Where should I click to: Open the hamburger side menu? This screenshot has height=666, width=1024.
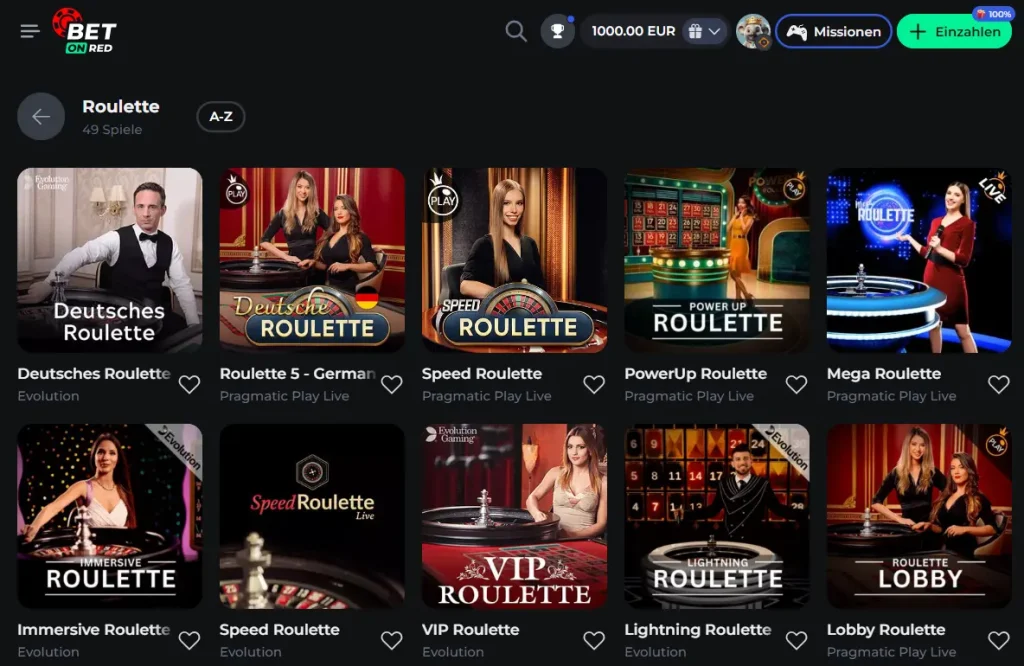pyautogui.click(x=30, y=31)
